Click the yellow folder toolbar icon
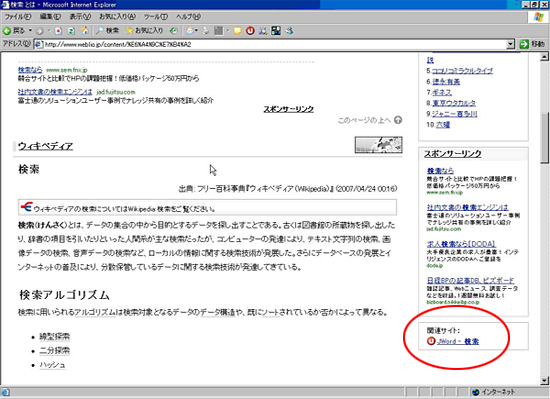 click(237, 31)
